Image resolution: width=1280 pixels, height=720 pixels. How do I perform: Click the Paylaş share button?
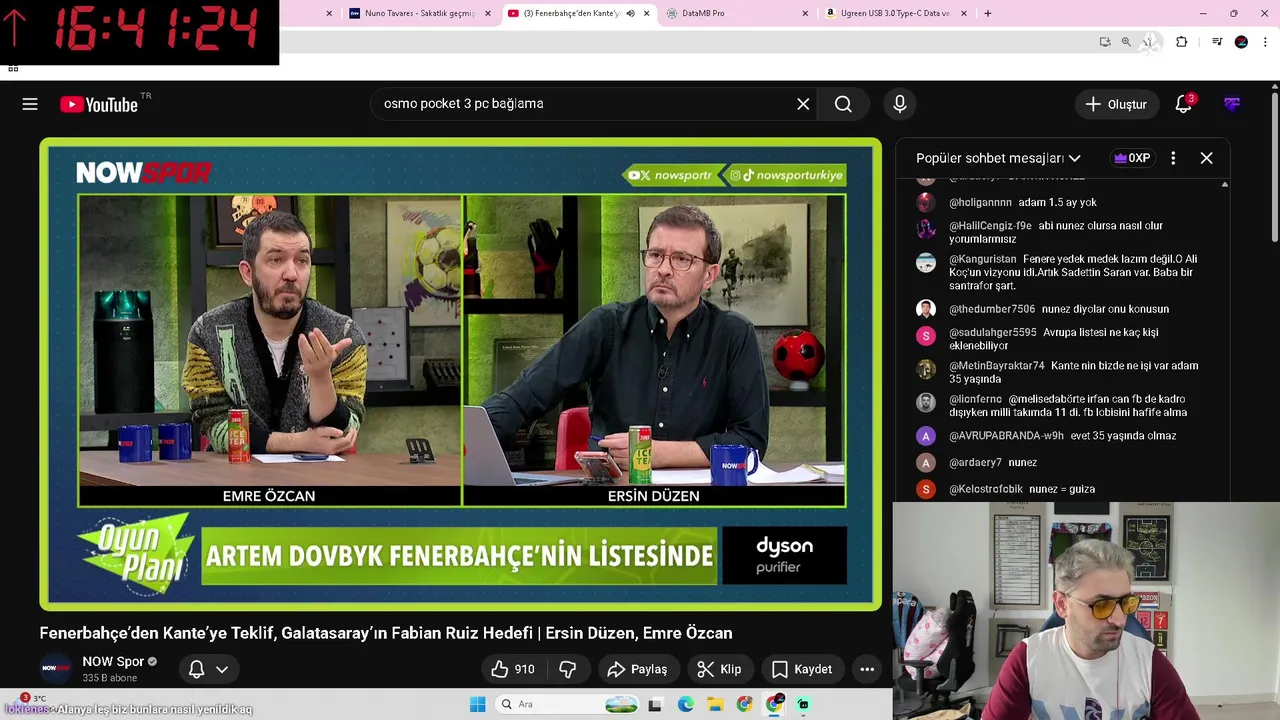coord(637,669)
